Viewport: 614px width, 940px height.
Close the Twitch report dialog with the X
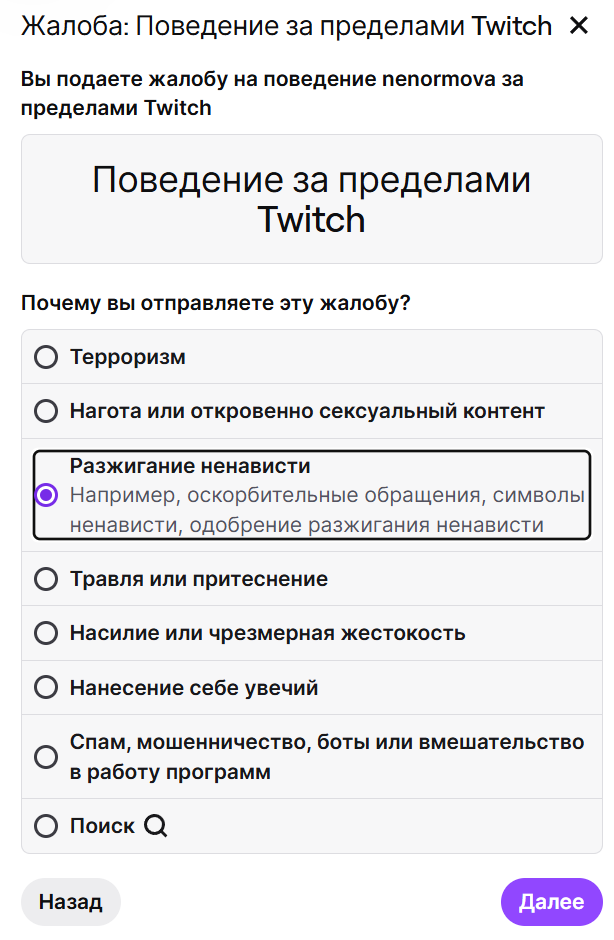(579, 25)
